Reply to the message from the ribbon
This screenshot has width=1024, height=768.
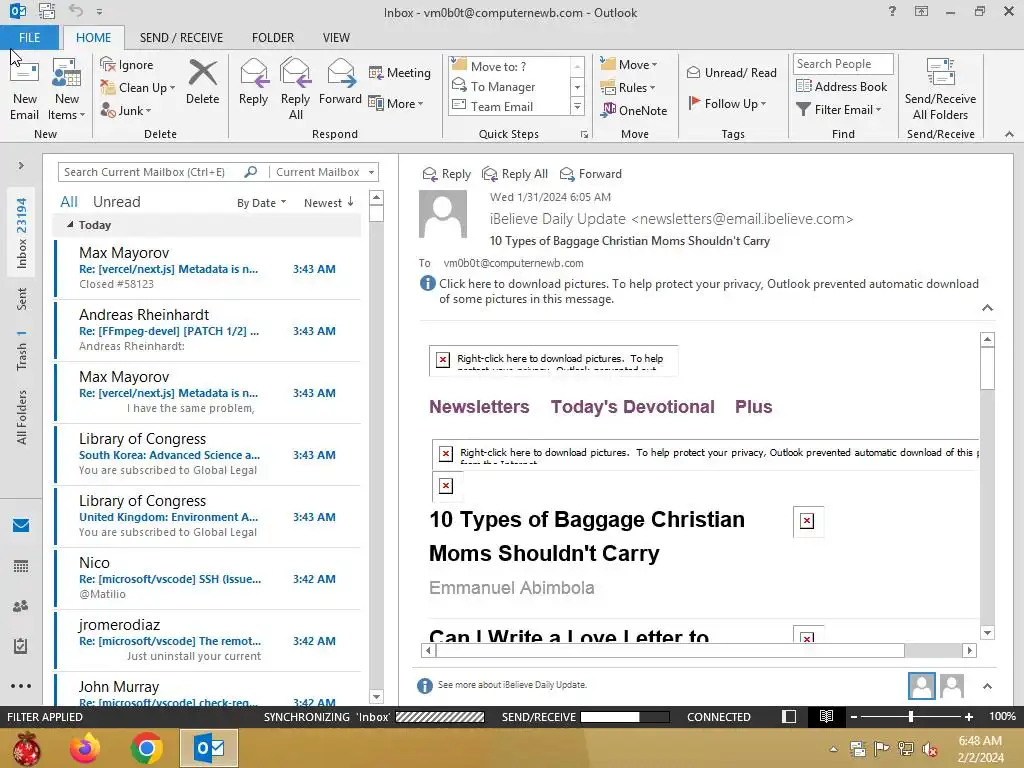click(253, 82)
